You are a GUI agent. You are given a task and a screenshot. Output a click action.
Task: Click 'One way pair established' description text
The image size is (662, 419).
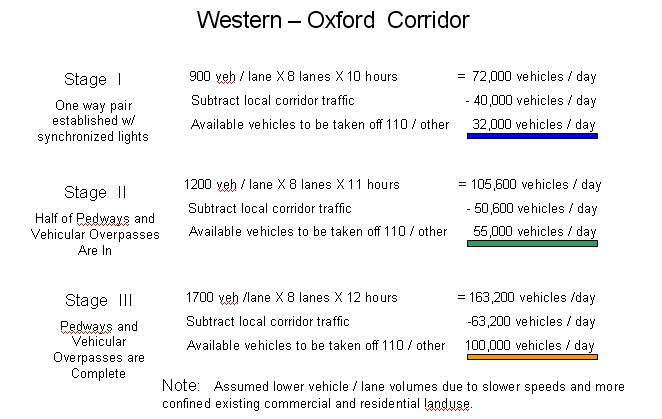[93, 113]
